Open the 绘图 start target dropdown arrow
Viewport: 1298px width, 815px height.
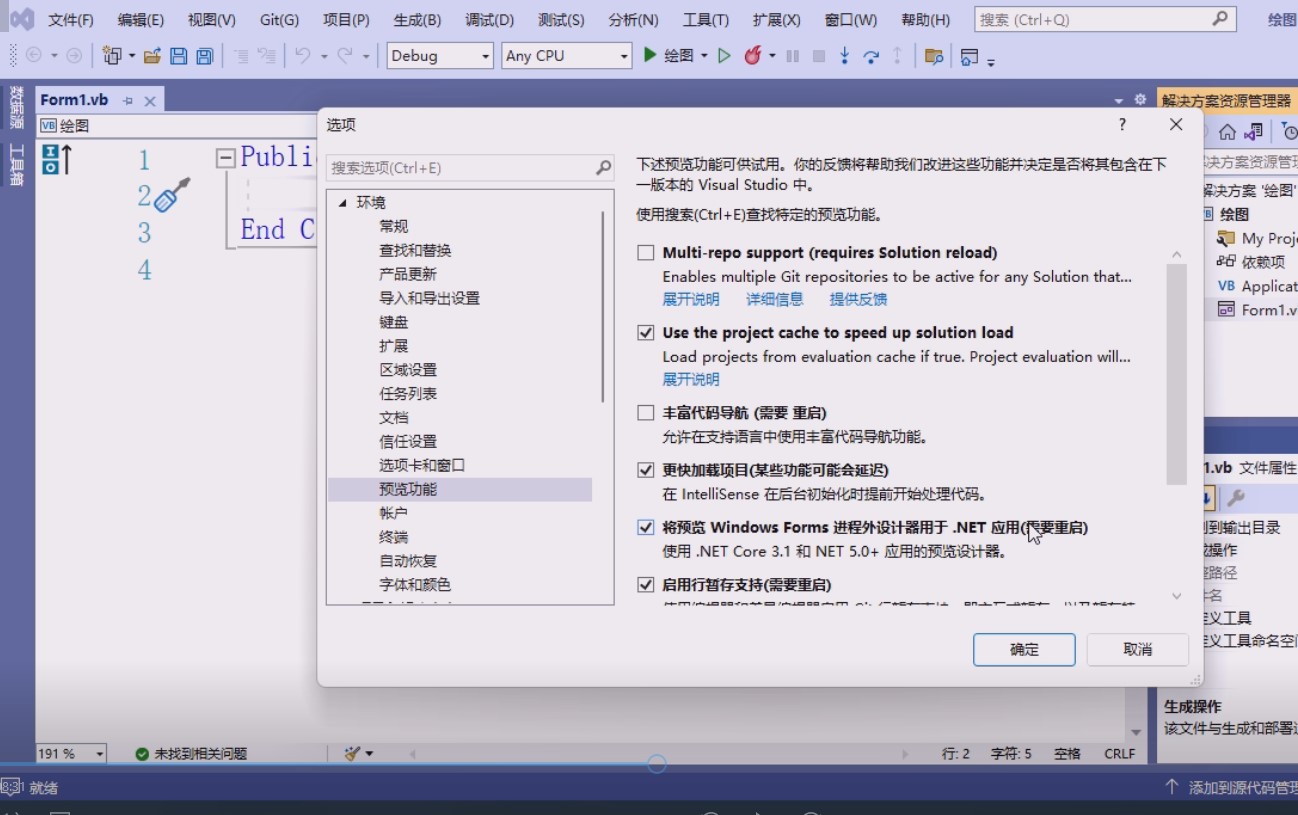pyautogui.click(x=704, y=56)
